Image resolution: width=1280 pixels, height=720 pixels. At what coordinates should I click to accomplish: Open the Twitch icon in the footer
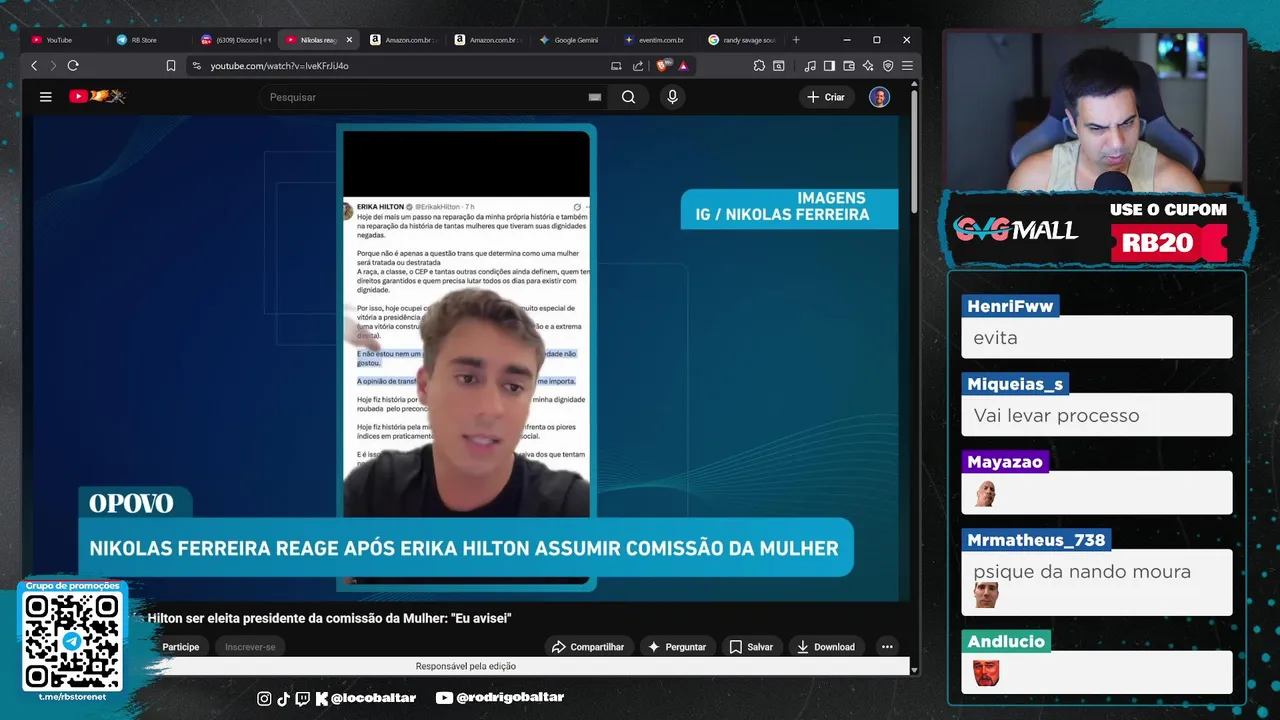(303, 699)
